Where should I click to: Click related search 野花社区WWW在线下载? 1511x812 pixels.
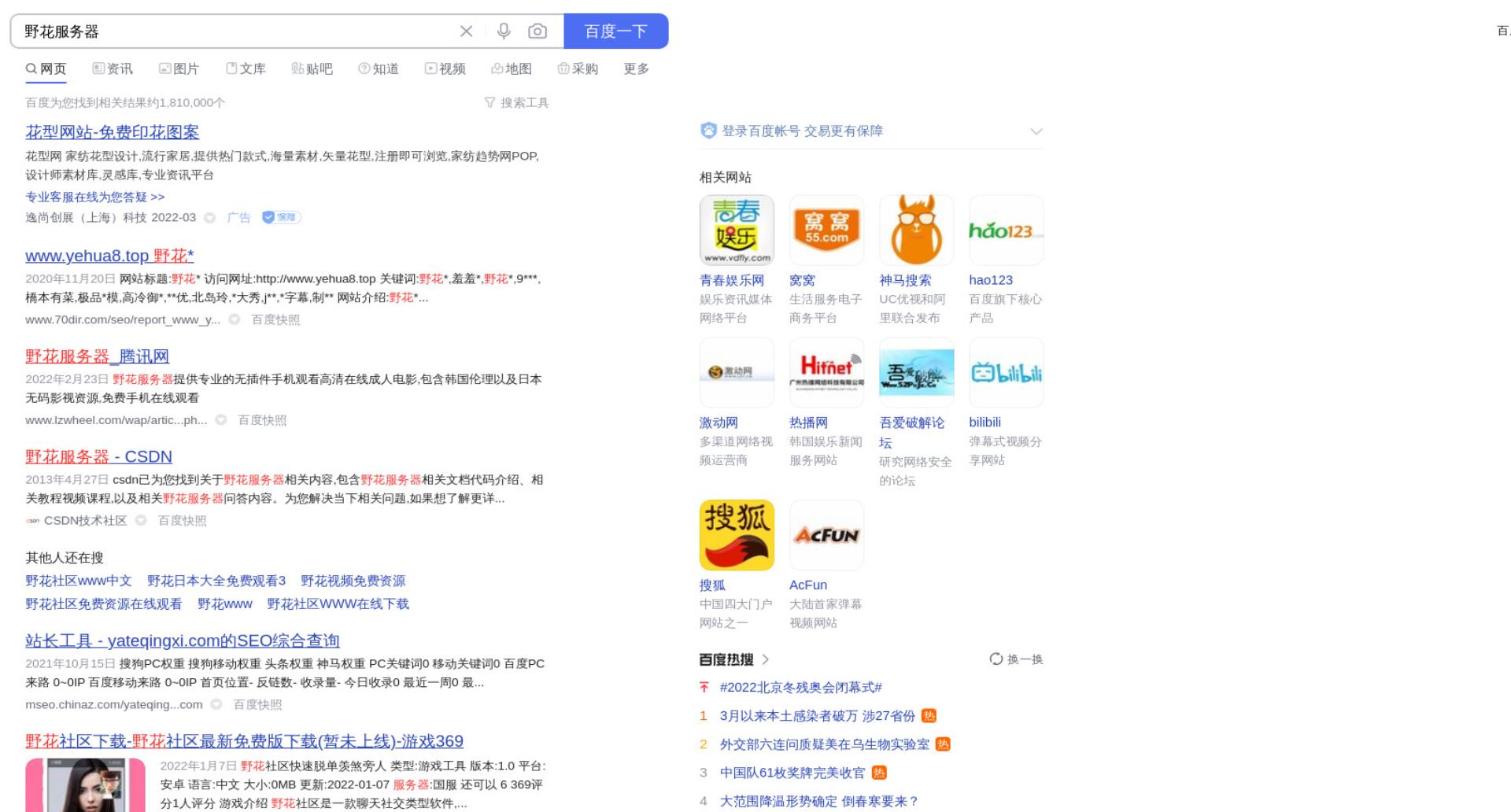[338, 603]
